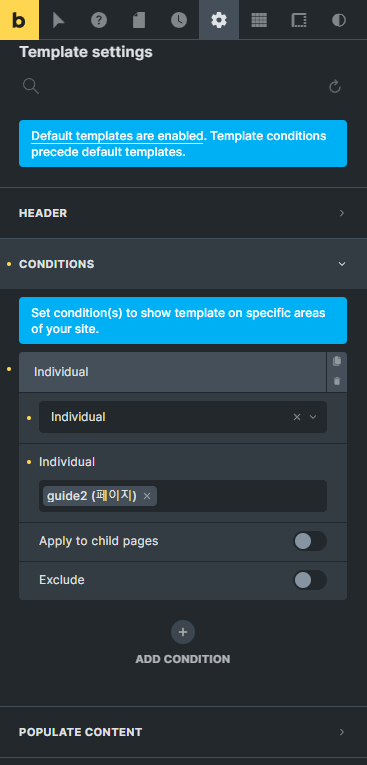Select the cursor pointer toolbar icon
Viewport: 367px width, 765px height.
pos(59,20)
